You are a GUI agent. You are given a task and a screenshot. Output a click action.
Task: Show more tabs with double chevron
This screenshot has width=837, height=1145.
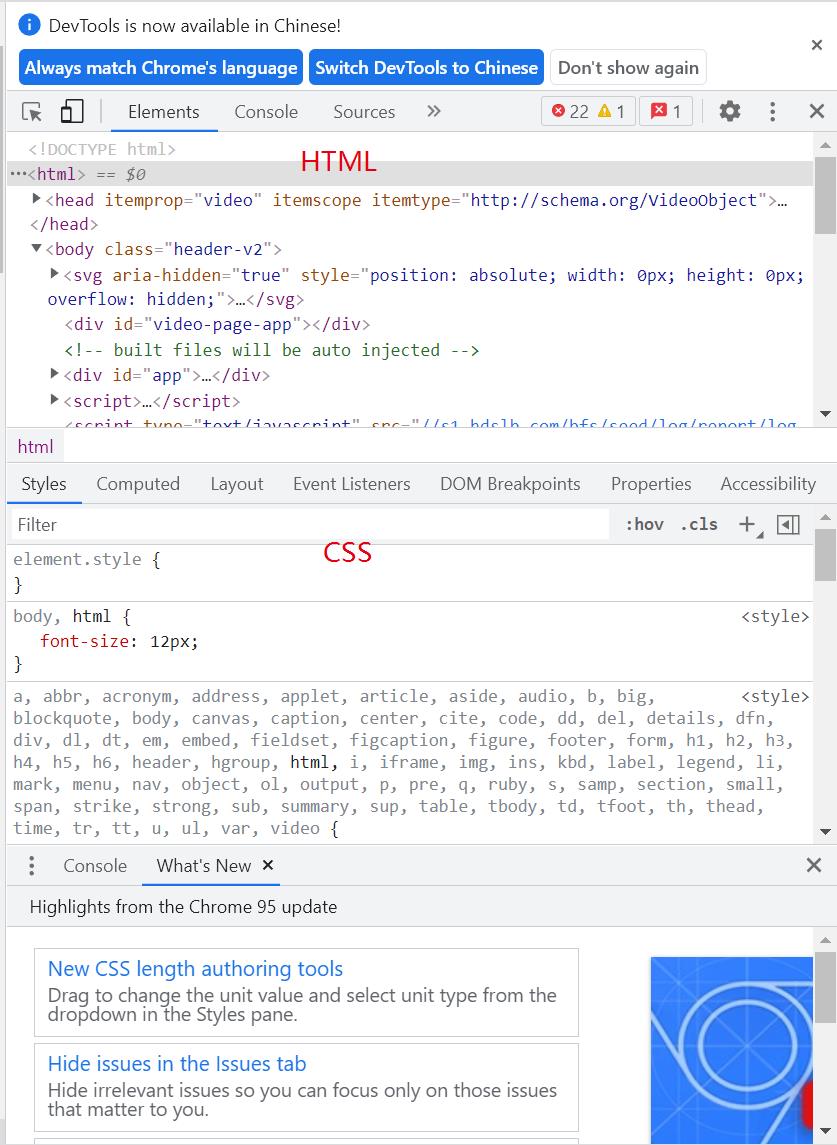point(434,111)
